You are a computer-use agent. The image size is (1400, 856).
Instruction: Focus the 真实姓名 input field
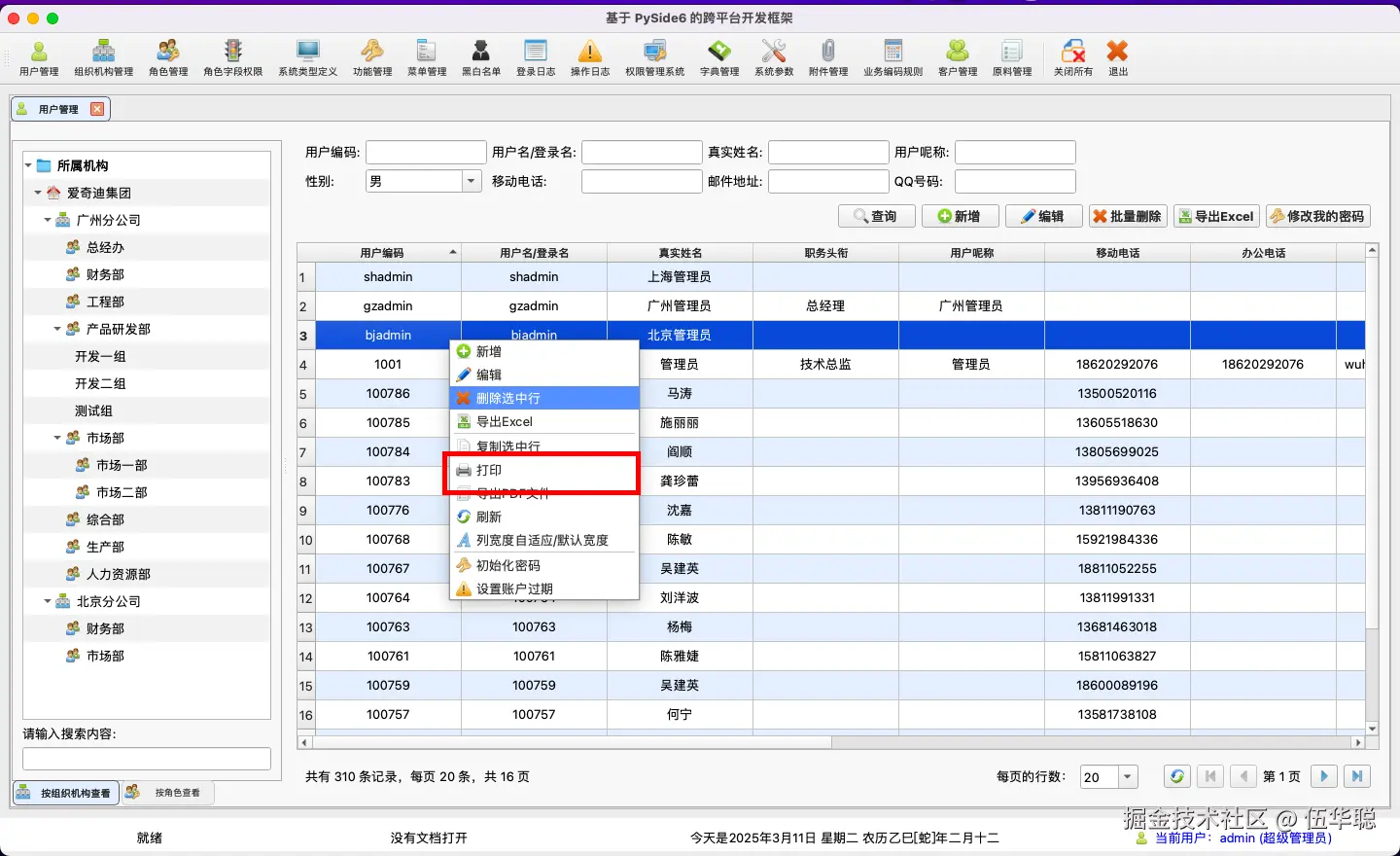pos(828,152)
